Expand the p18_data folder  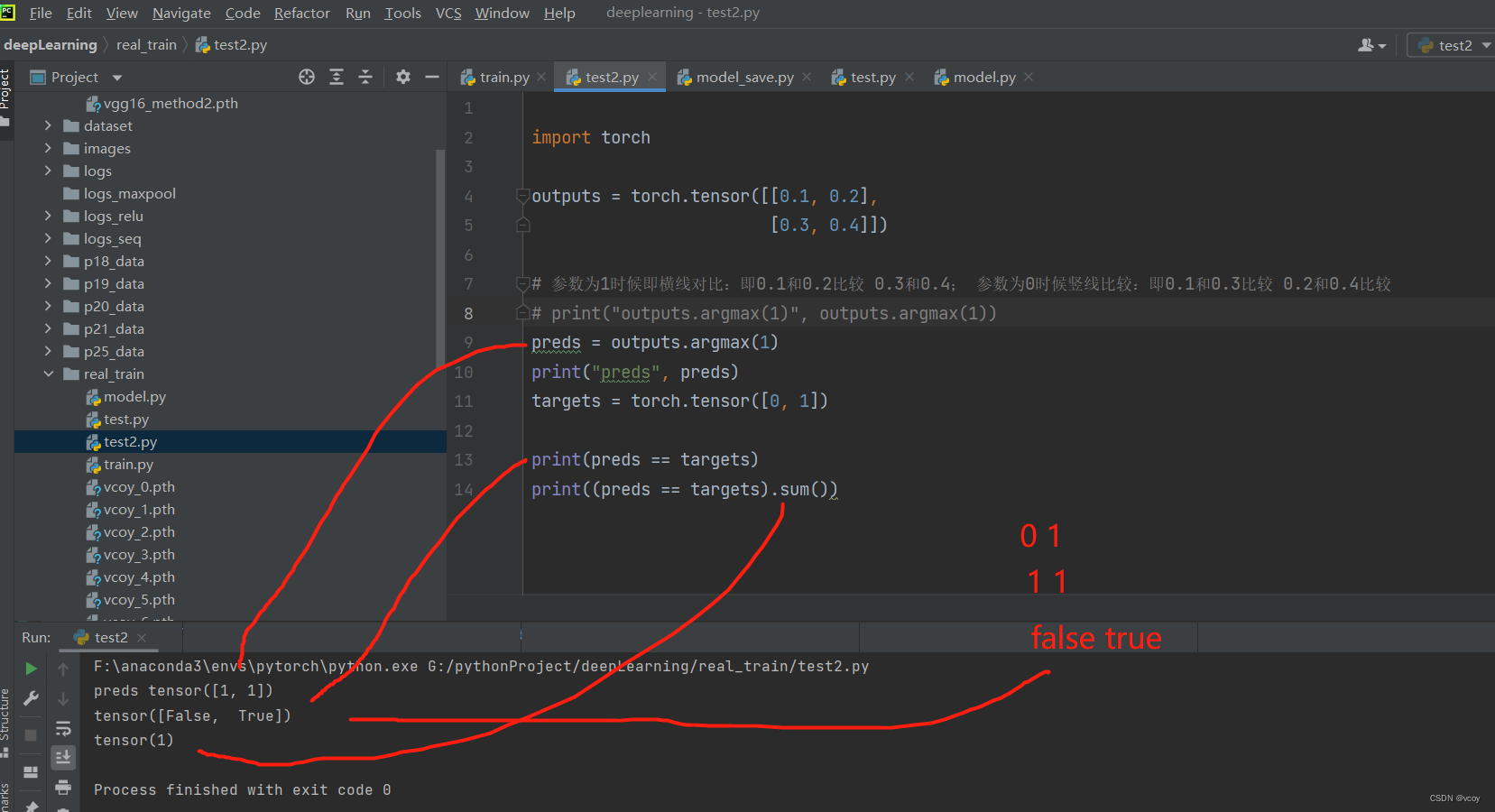(49, 261)
